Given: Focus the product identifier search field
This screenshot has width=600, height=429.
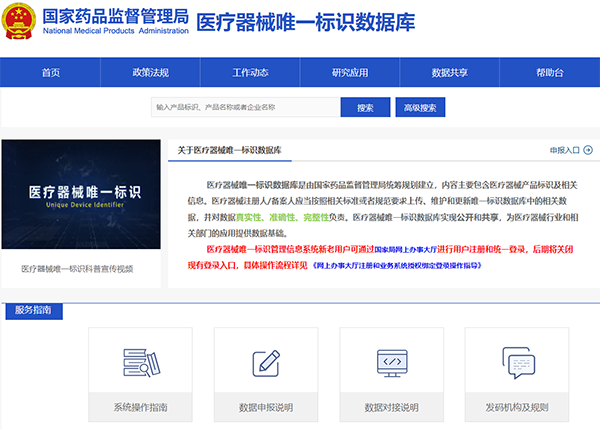Looking at the screenshot, I should pyautogui.click(x=246, y=107).
